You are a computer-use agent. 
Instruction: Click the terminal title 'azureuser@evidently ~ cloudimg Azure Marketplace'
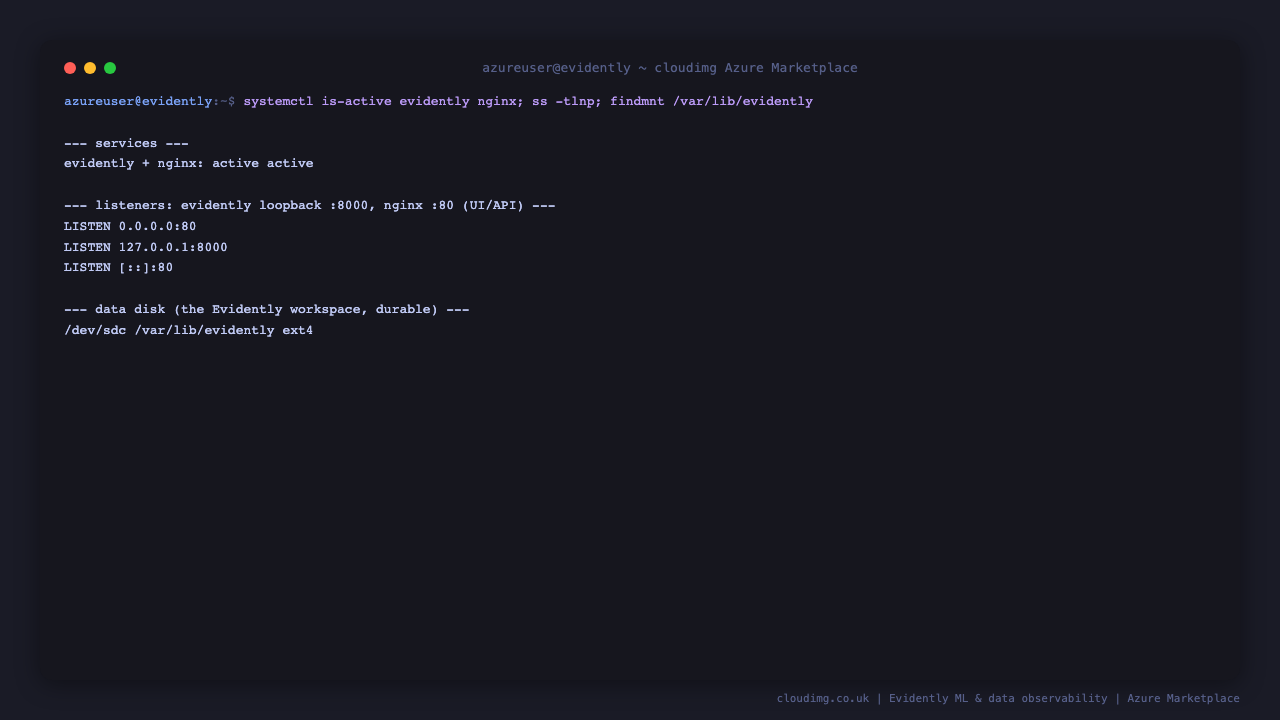click(670, 68)
